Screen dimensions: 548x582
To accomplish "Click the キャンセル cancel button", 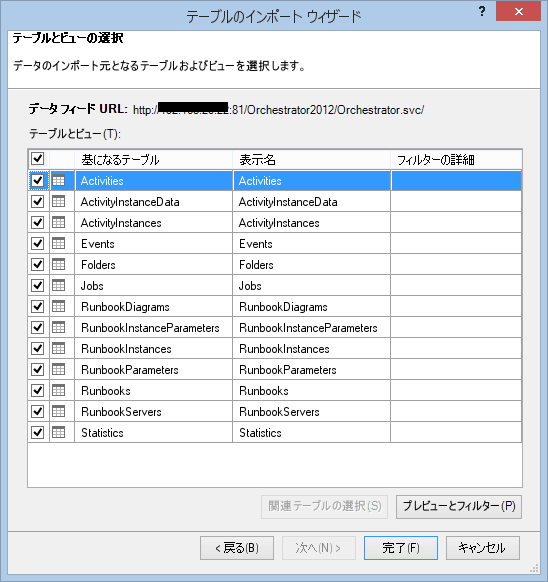I will [x=482, y=548].
